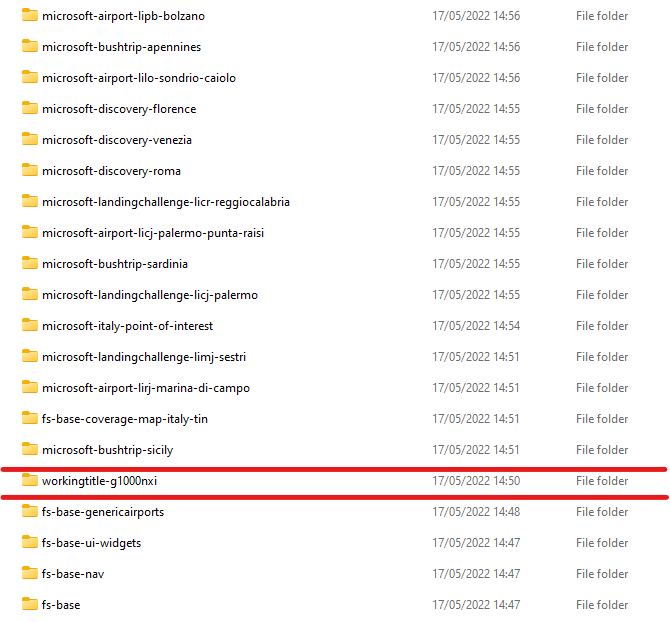Click folder icon of microsoft-discovery-florence
Image resolution: width=670 pixels, height=622 pixels.
(29, 108)
